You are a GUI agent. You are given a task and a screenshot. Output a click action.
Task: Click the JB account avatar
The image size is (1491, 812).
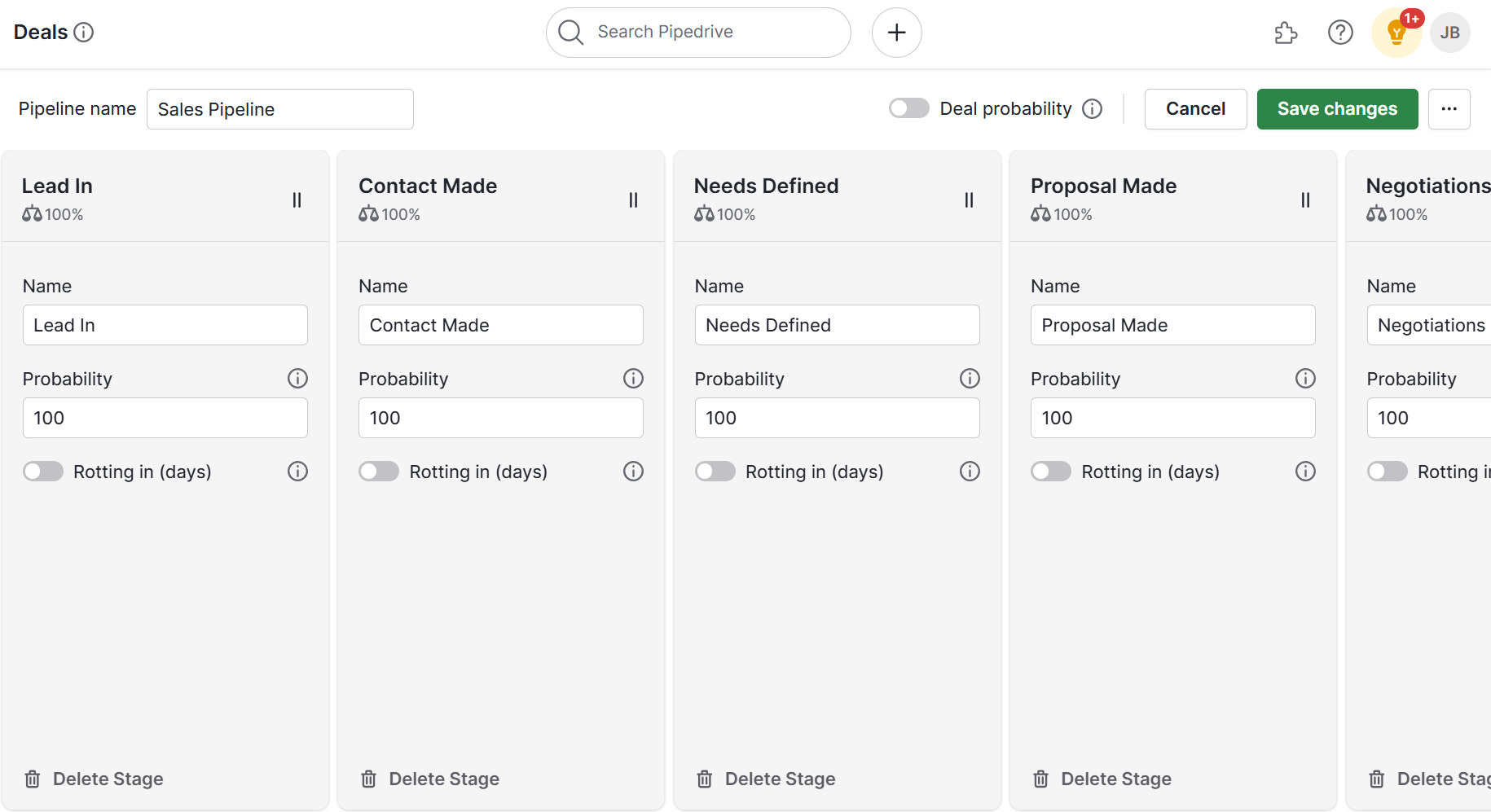pos(1450,33)
